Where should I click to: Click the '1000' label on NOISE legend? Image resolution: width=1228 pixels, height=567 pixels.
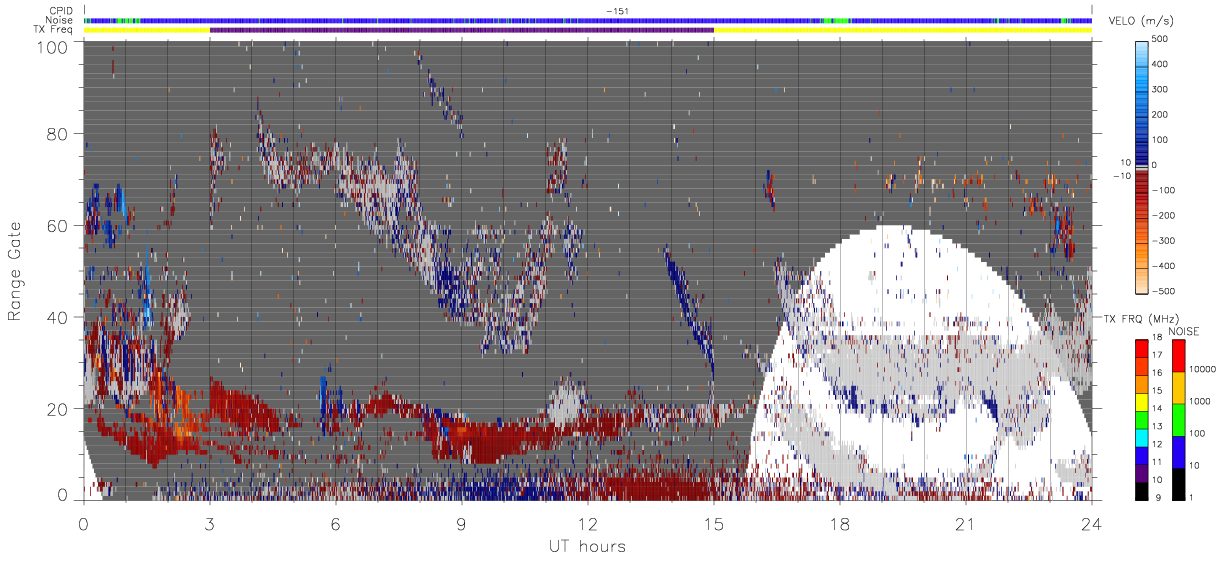point(1200,401)
